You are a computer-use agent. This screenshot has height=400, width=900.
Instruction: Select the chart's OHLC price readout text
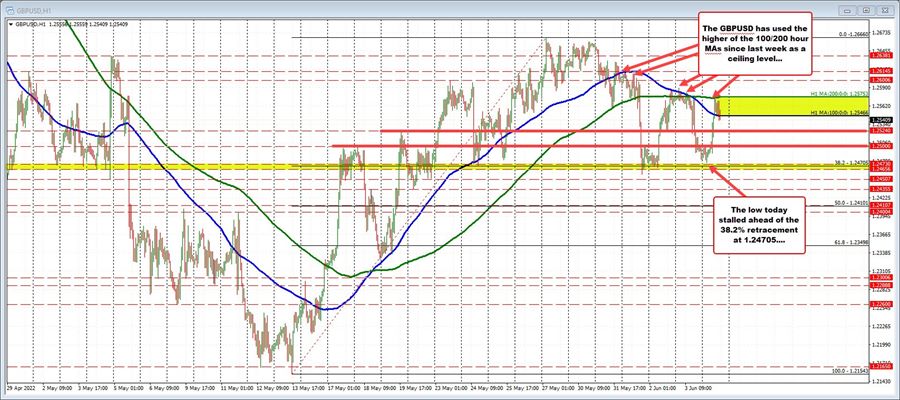(89, 24)
